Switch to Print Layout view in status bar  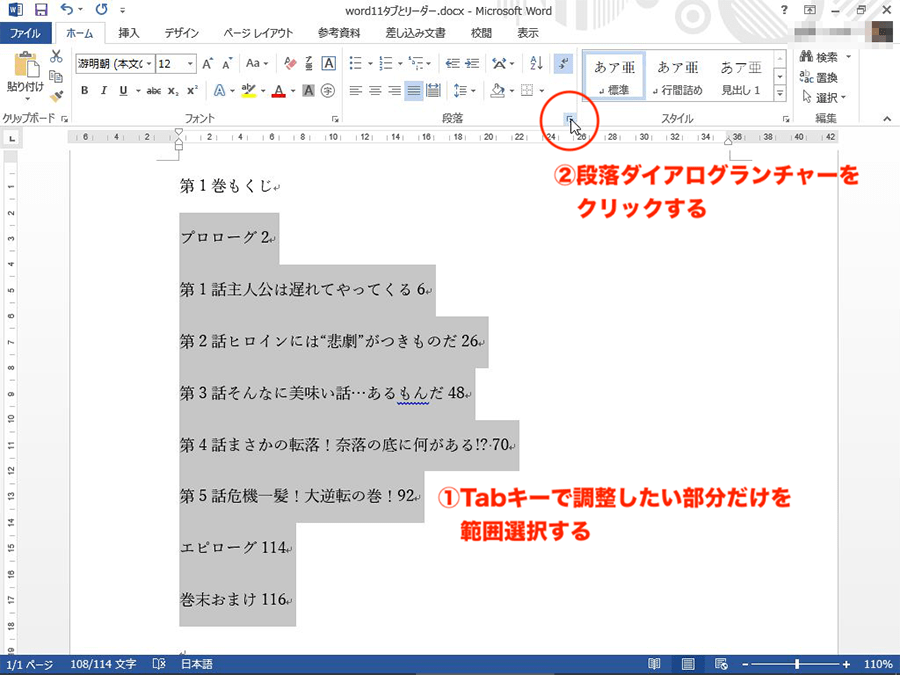pyautogui.click(x=688, y=664)
